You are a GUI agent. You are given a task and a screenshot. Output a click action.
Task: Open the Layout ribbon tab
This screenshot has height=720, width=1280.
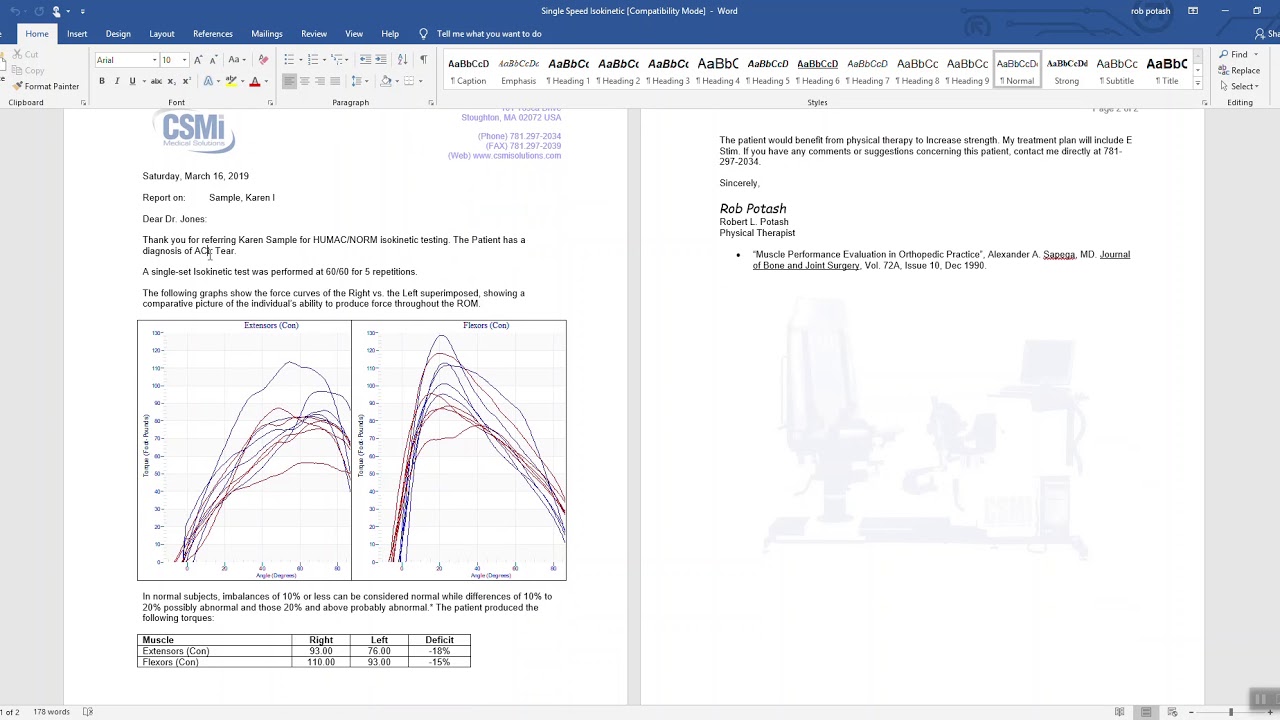point(162,34)
